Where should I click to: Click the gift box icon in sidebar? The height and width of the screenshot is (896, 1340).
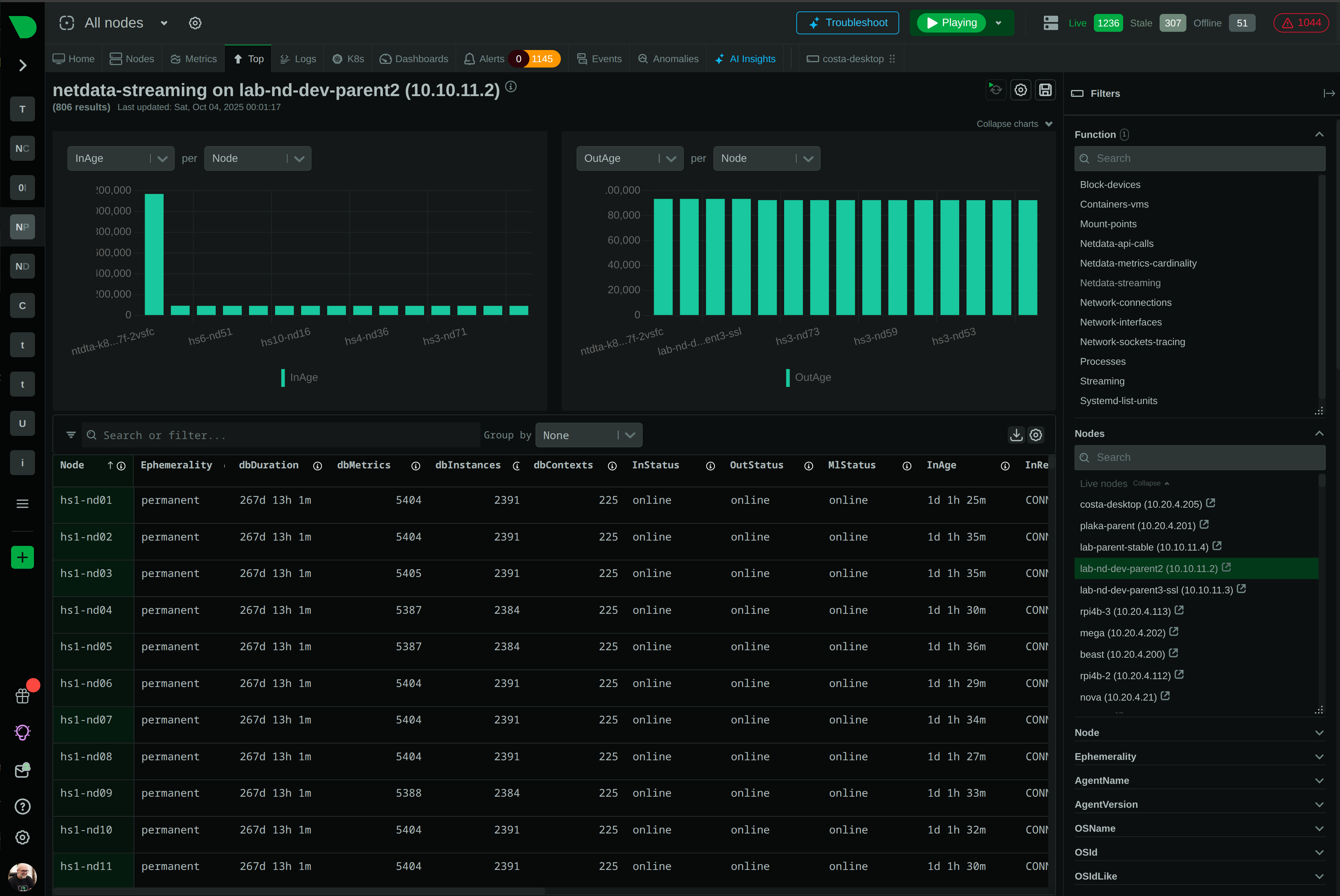22,696
